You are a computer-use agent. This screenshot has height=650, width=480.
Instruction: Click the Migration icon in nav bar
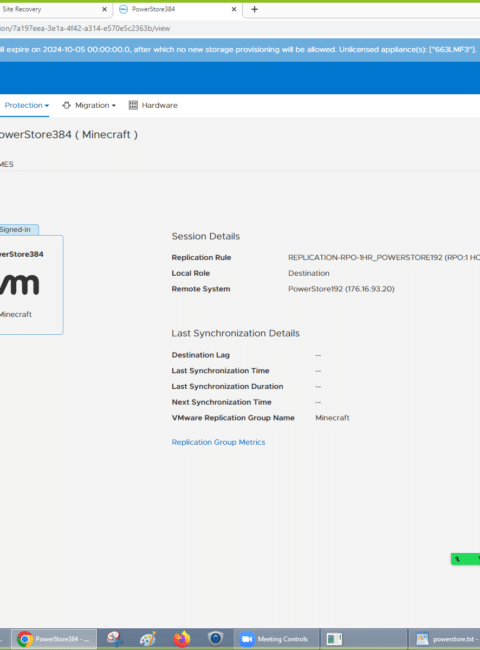click(x=66, y=105)
